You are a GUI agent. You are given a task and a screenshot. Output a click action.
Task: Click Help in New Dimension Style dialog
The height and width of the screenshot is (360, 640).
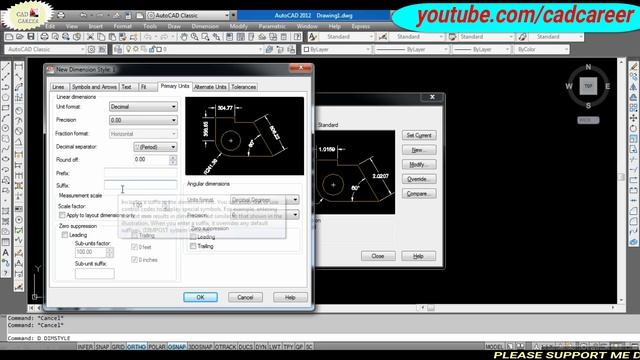coord(290,297)
